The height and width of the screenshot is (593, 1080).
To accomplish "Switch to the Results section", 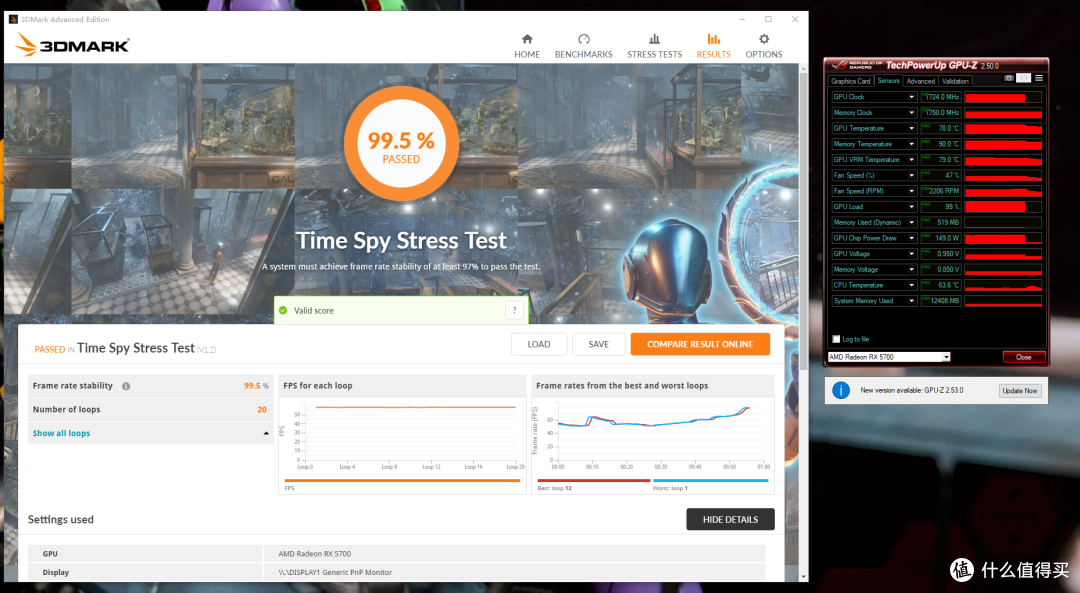I will [713, 46].
